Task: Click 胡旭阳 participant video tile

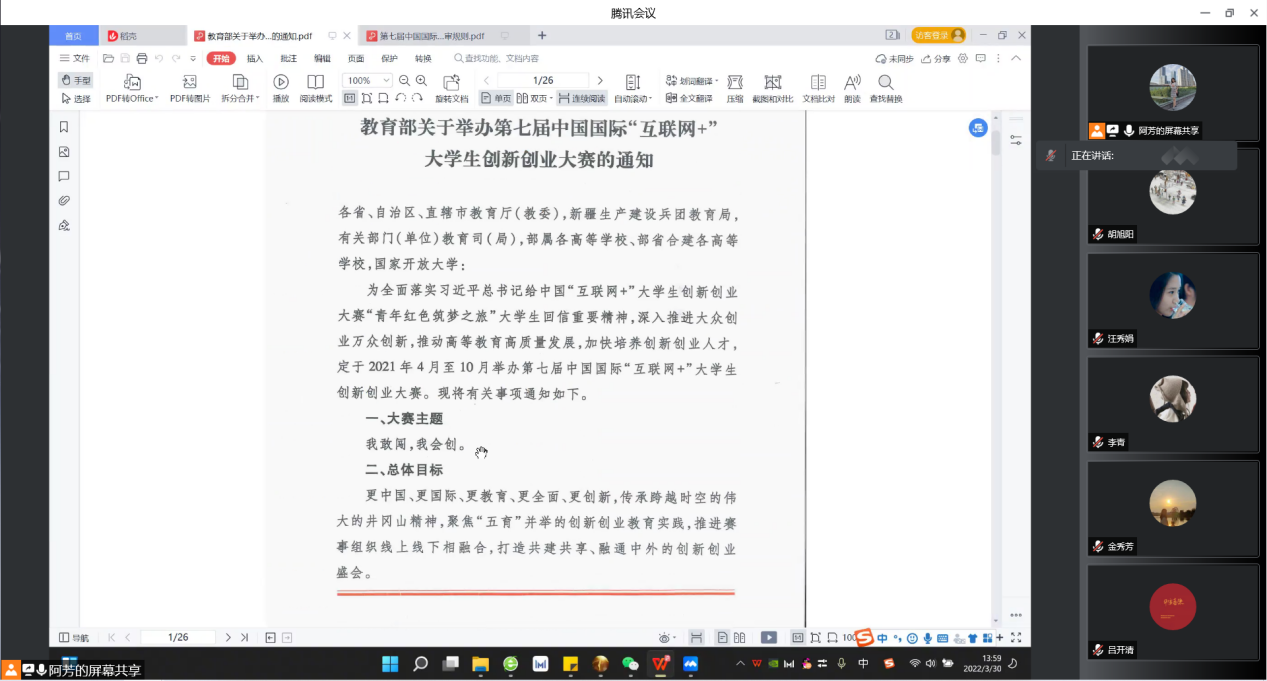Action: click(x=1173, y=195)
